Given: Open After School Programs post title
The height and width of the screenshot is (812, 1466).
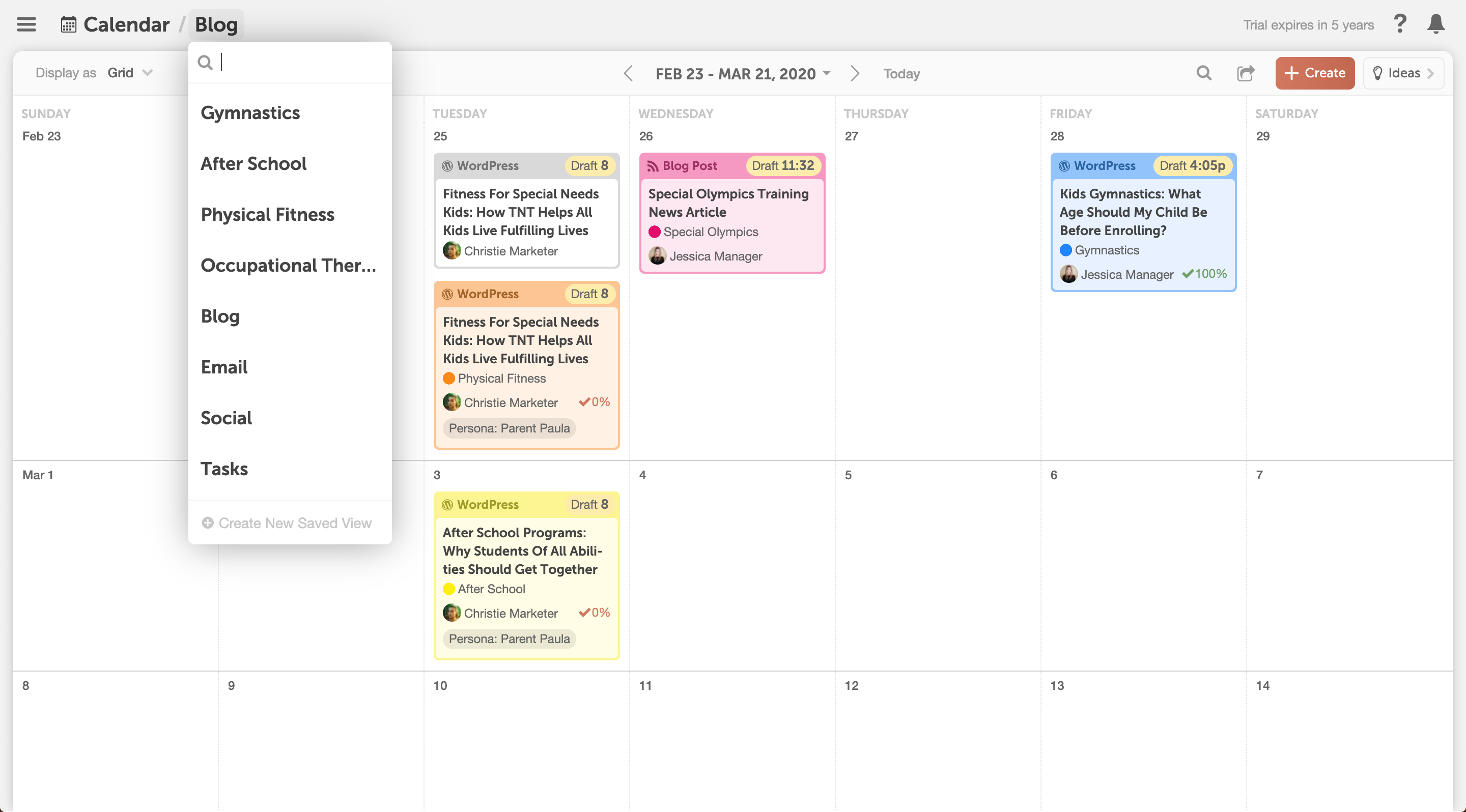Looking at the screenshot, I should click(x=522, y=551).
